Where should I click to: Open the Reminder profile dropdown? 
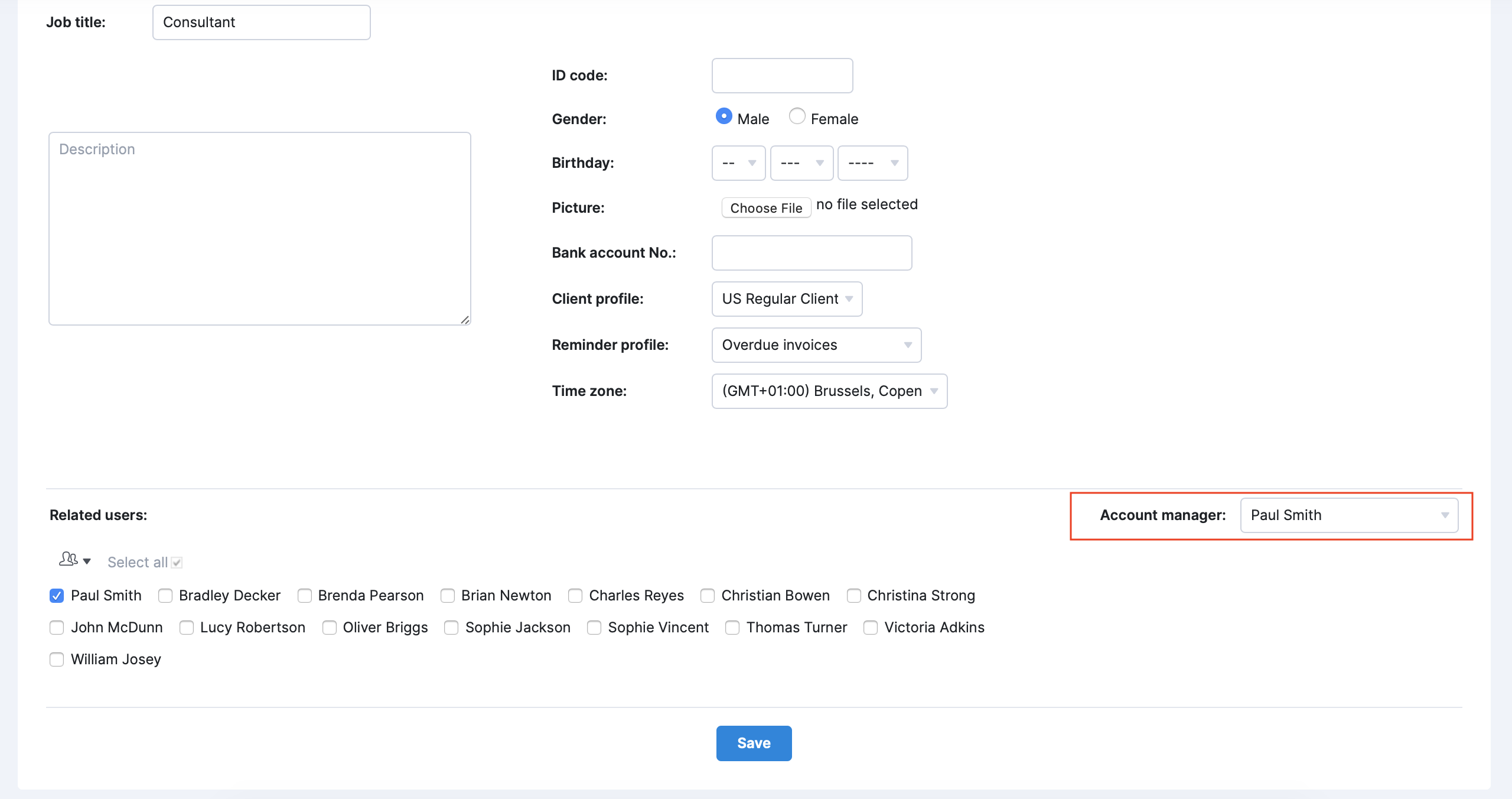(x=816, y=345)
